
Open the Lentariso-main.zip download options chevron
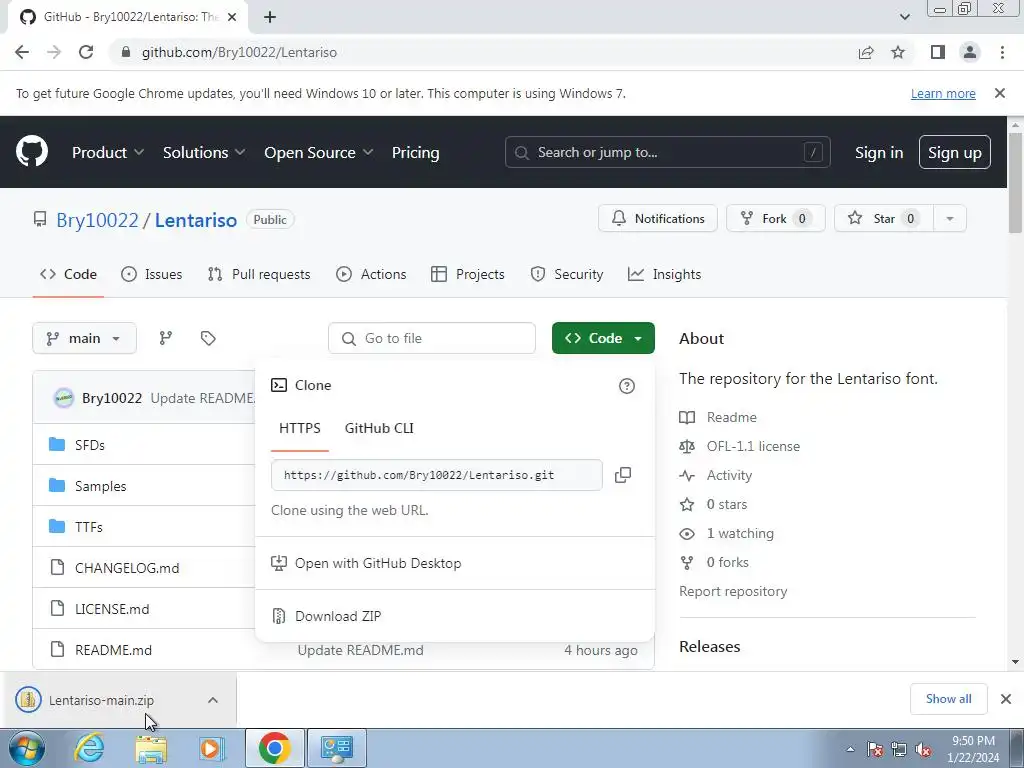(x=213, y=700)
